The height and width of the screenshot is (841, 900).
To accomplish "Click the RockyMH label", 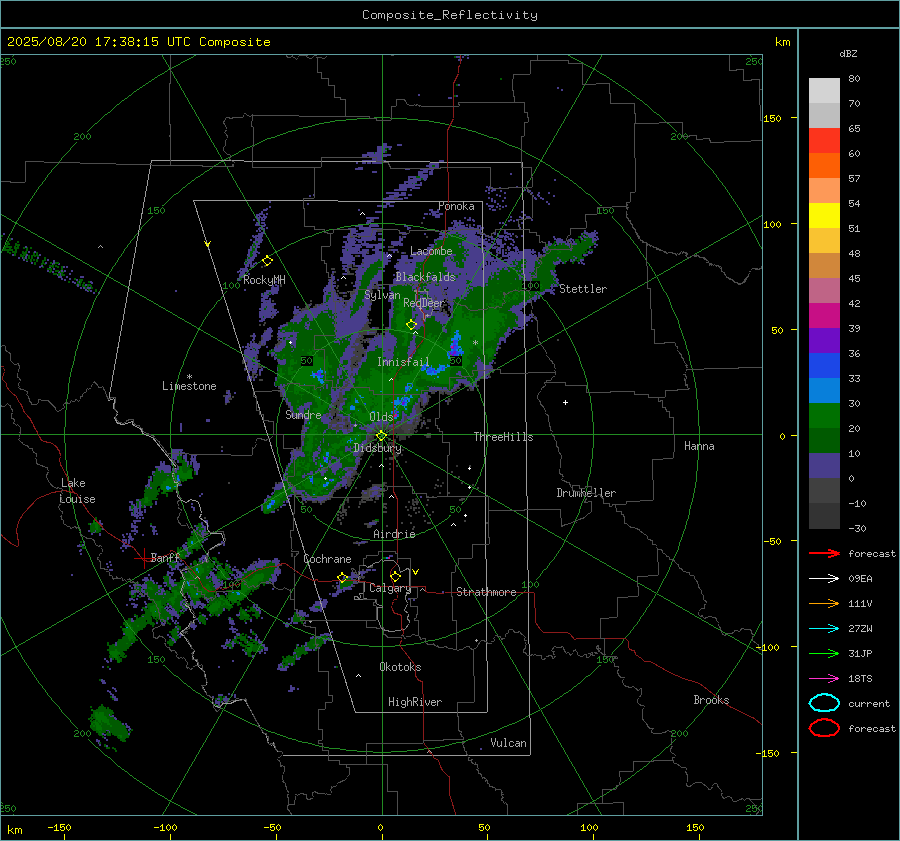I will coord(264,280).
